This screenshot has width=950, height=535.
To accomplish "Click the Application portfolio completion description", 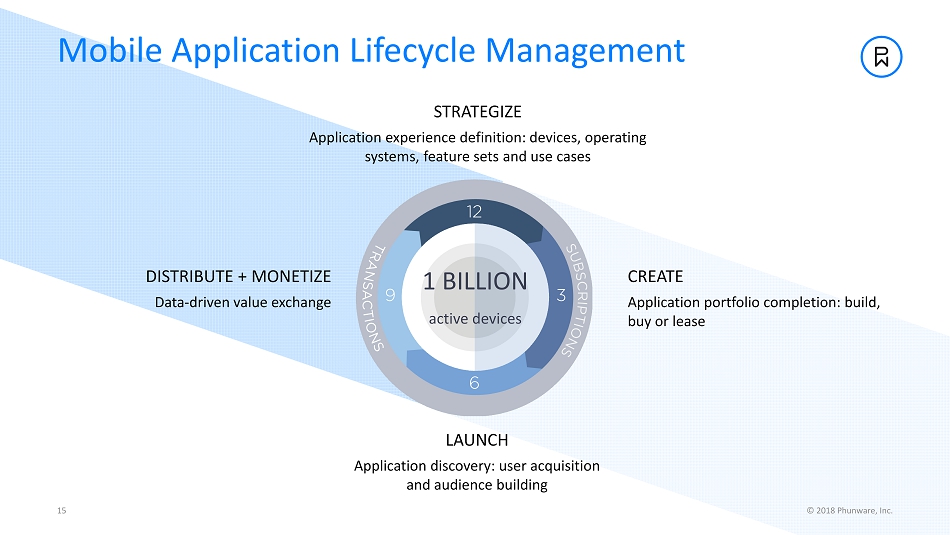I will 753,311.
